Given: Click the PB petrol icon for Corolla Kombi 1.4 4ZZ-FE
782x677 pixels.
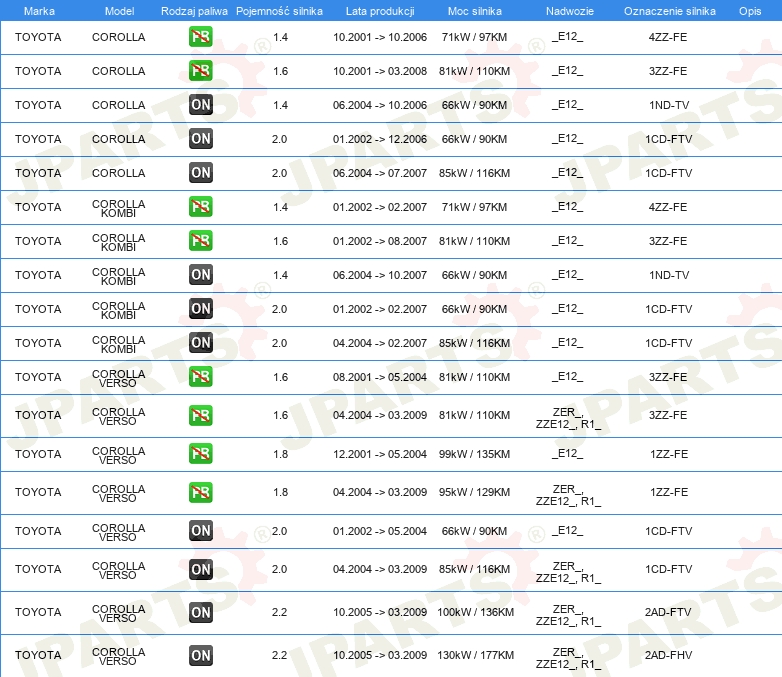Looking at the screenshot, I should tap(200, 207).
